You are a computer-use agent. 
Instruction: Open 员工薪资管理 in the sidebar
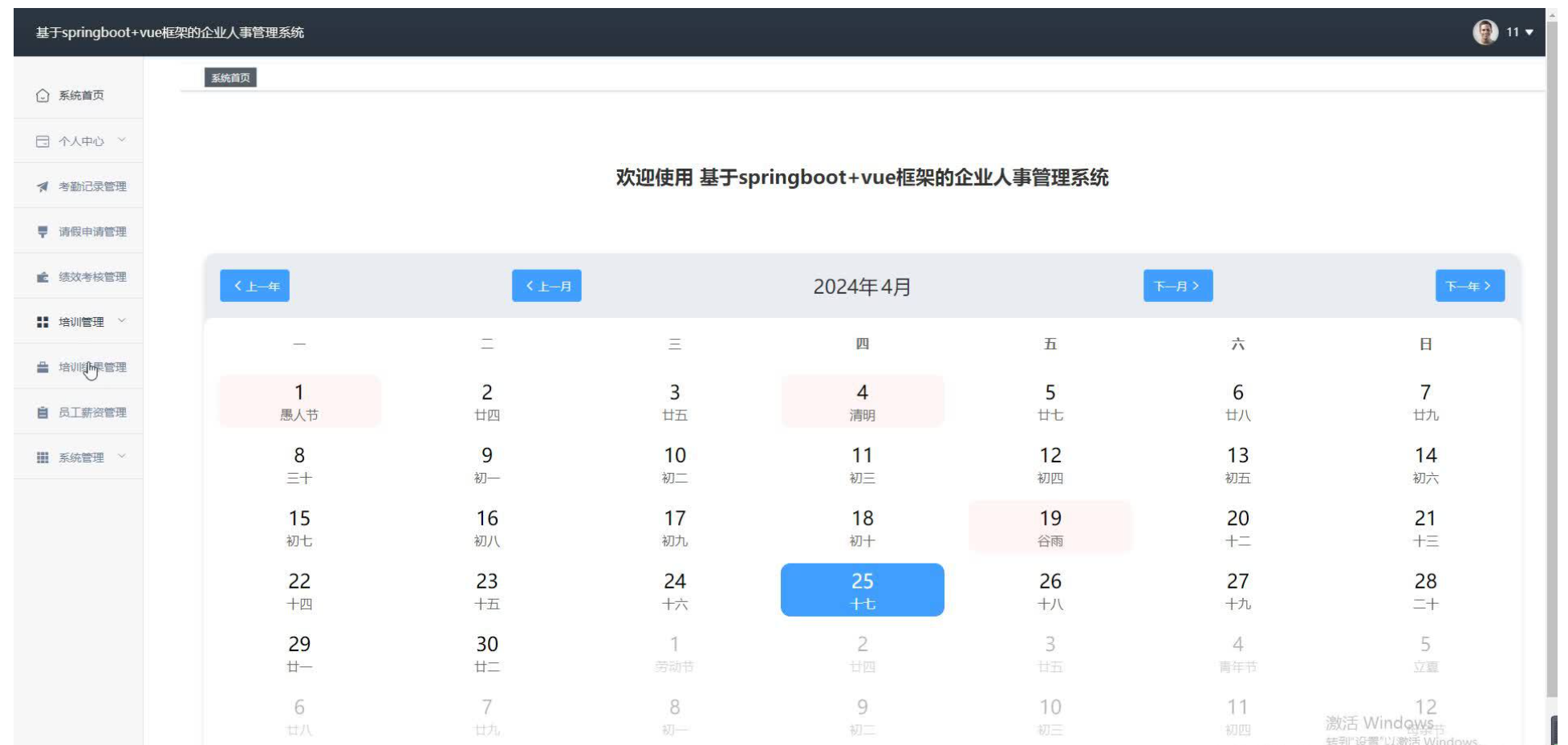pos(79,413)
